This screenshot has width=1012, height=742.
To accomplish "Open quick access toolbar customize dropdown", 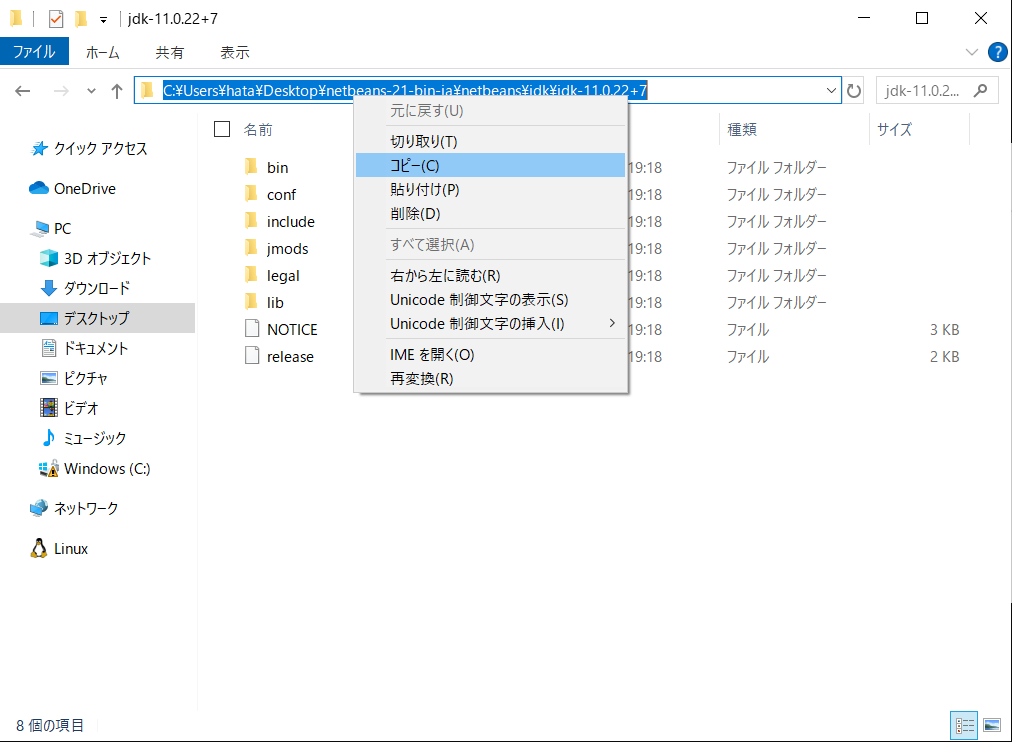I will [103, 20].
